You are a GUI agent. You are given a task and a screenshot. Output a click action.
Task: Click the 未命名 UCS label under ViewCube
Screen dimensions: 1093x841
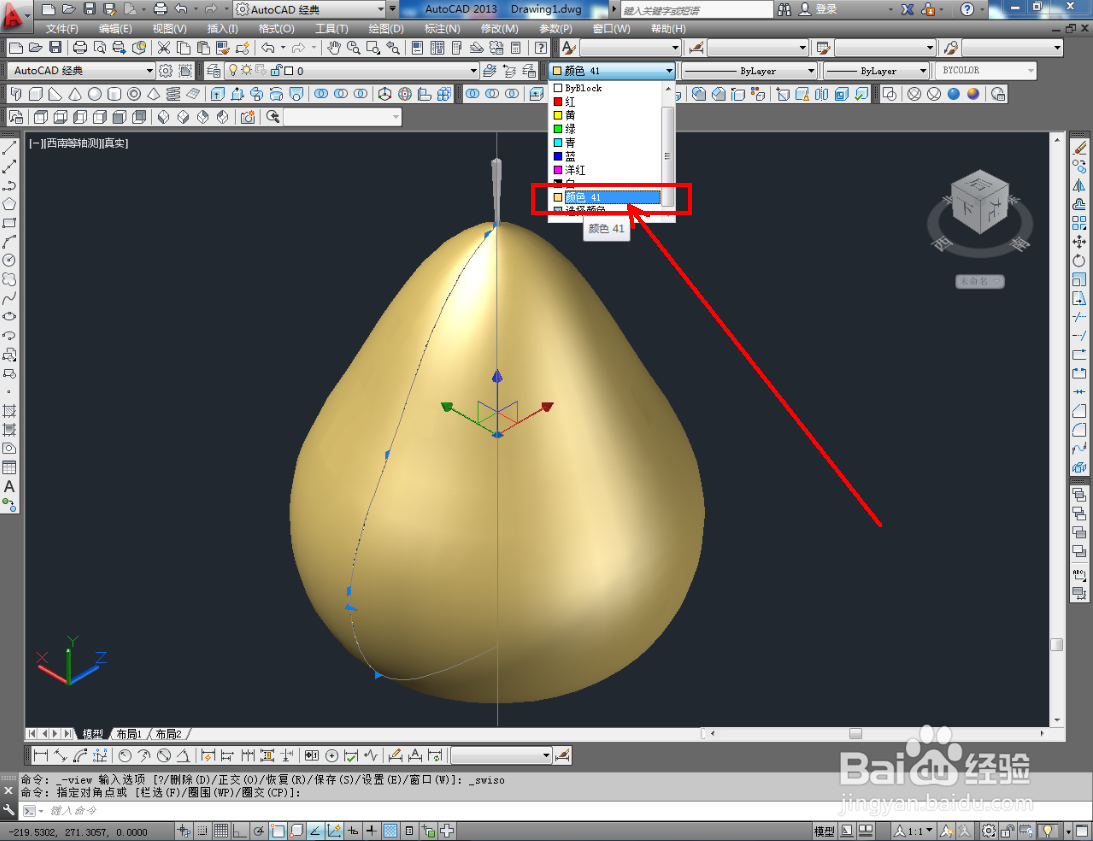tap(979, 281)
